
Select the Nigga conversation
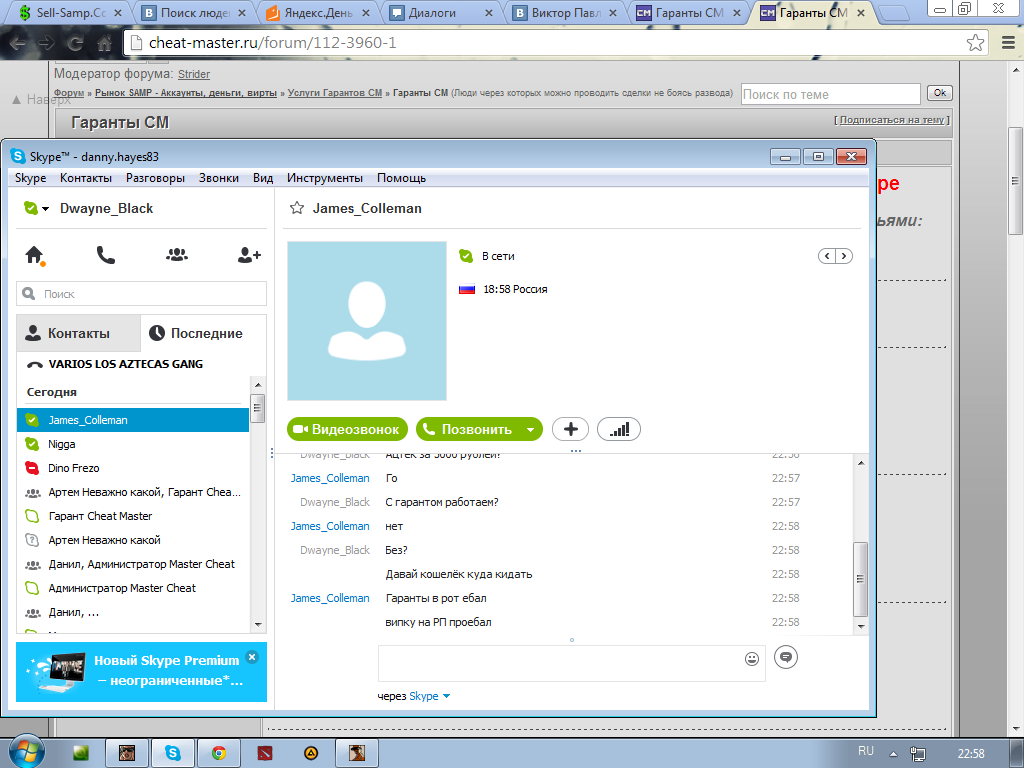click(x=133, y=444)
